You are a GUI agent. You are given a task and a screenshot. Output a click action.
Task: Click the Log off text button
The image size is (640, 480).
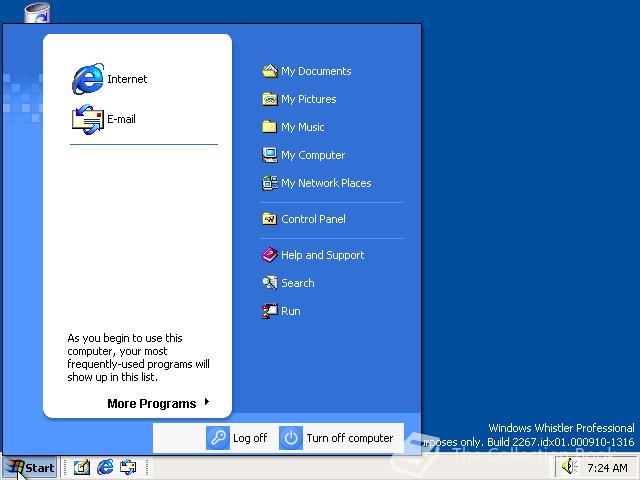pos(250,438)
